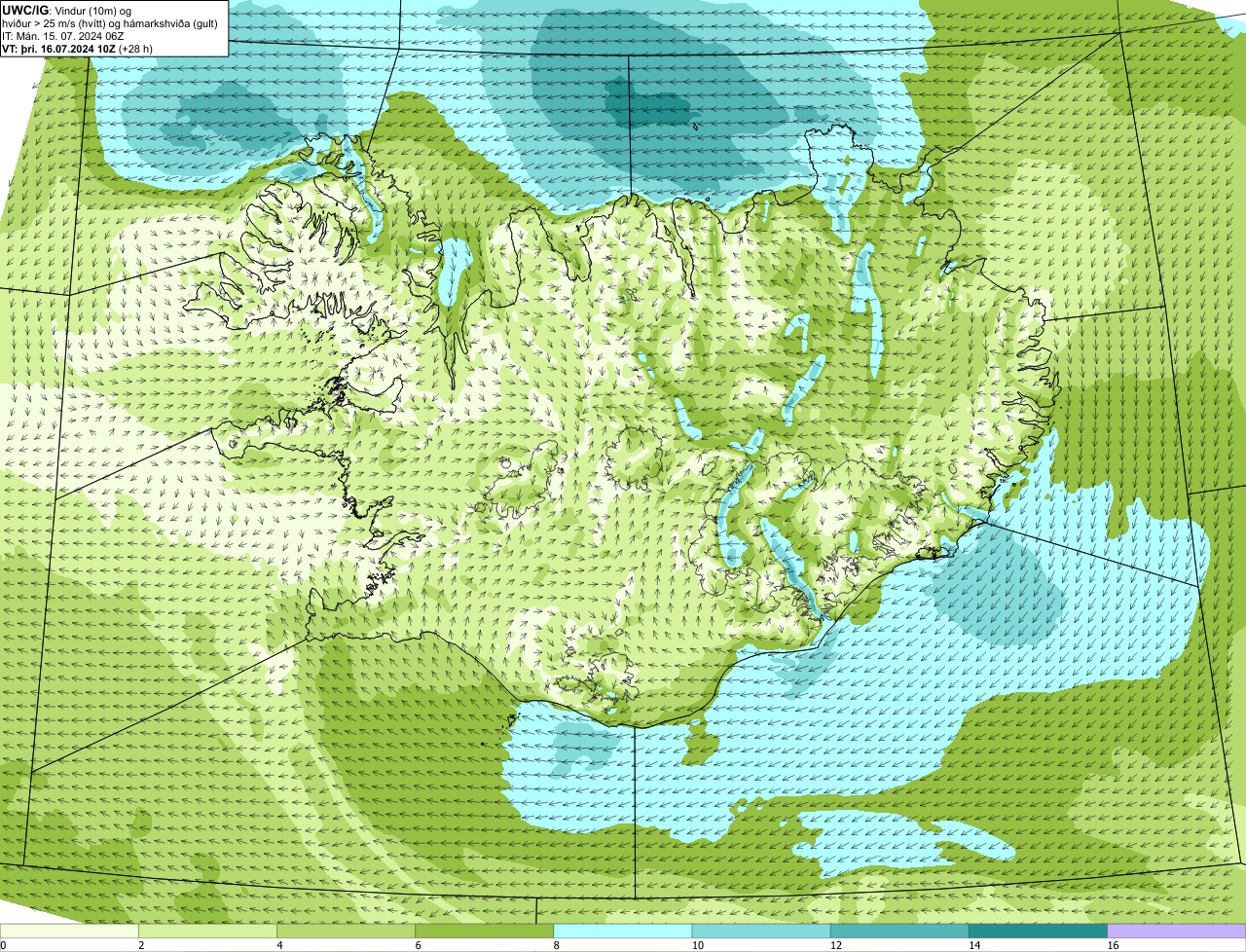Click the 14–16 m/s dark teal legend segment
The height and width of the screenshot is (952, 1246).
coord(1039,931)
